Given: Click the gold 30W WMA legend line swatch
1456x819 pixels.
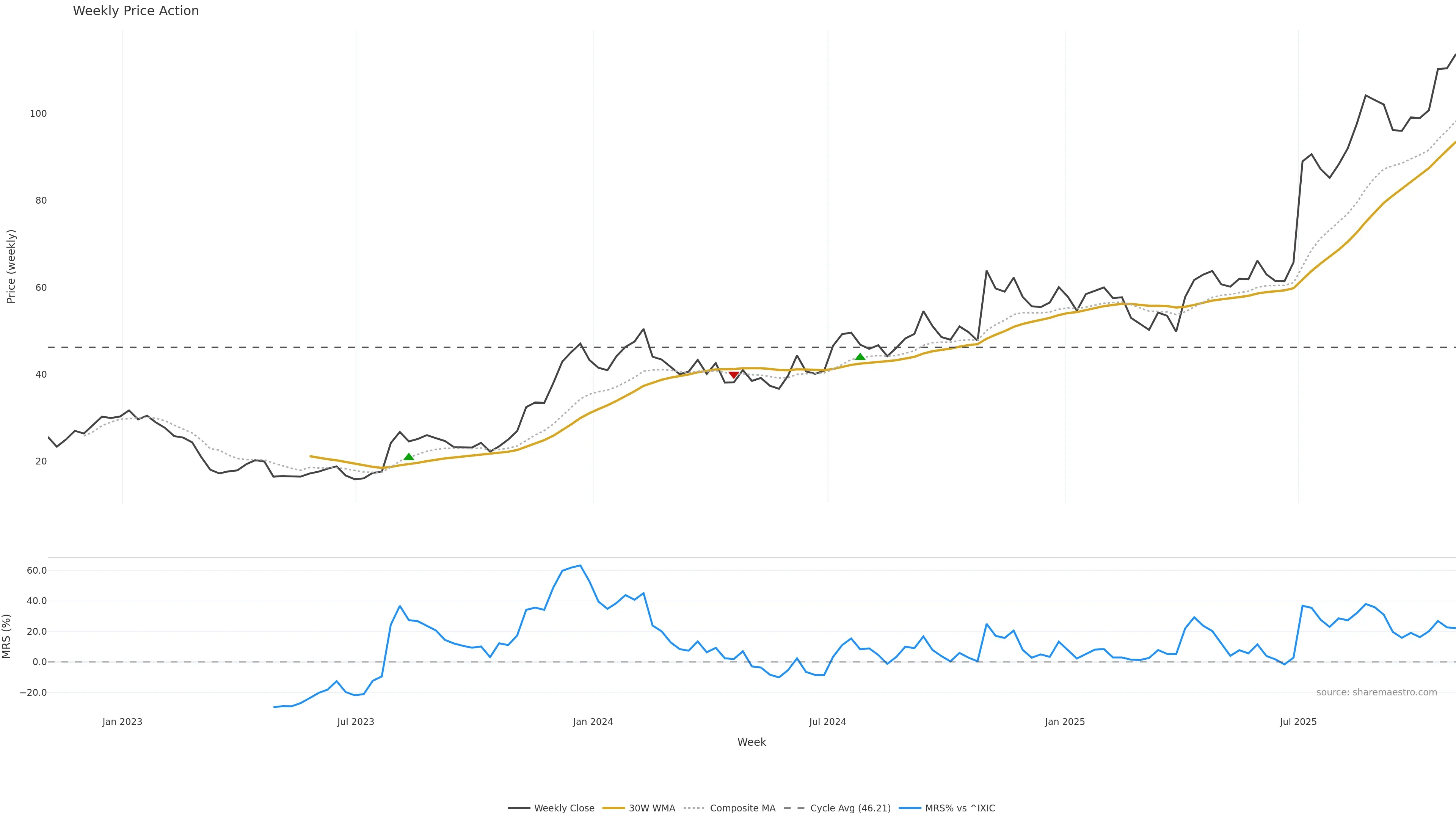Looking at the screenshot, I should (613, 808).
